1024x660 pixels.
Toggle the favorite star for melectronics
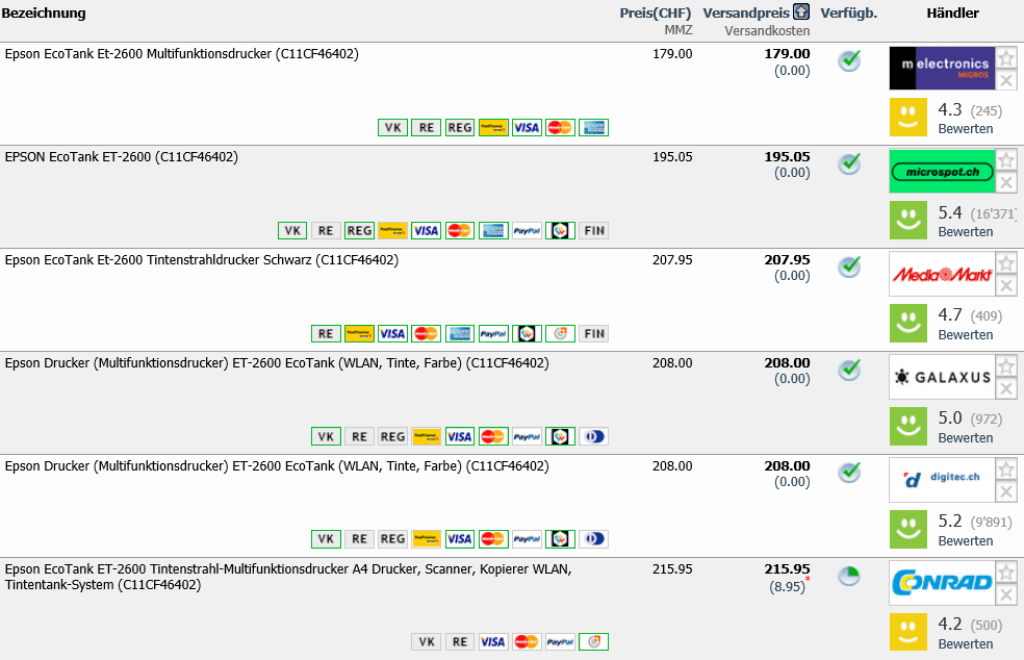click(1006, 57)
